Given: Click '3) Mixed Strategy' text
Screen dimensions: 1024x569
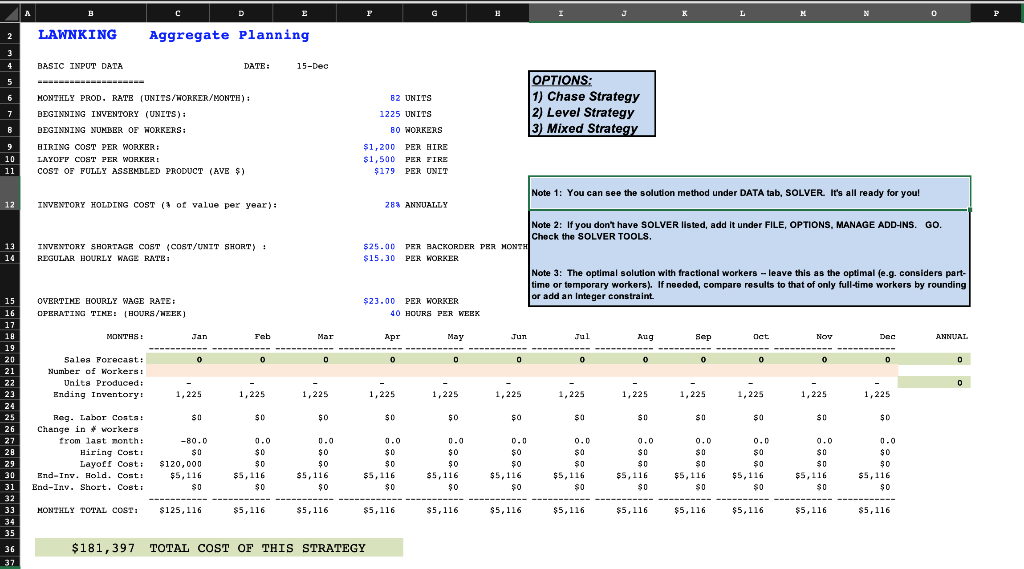Looking at the screenshot, I should click(584, 129).
